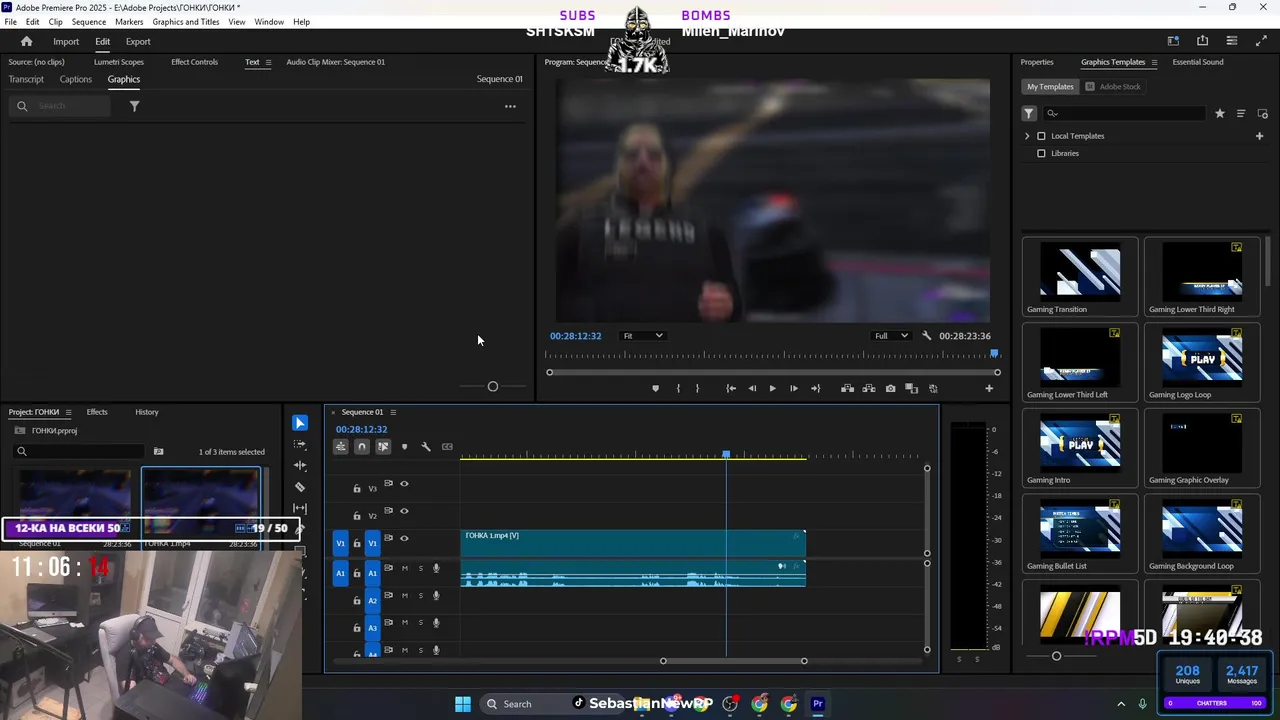
Task: Check the Libraries checkbox
Action: pyautogui.click(x=1041, y=154)
